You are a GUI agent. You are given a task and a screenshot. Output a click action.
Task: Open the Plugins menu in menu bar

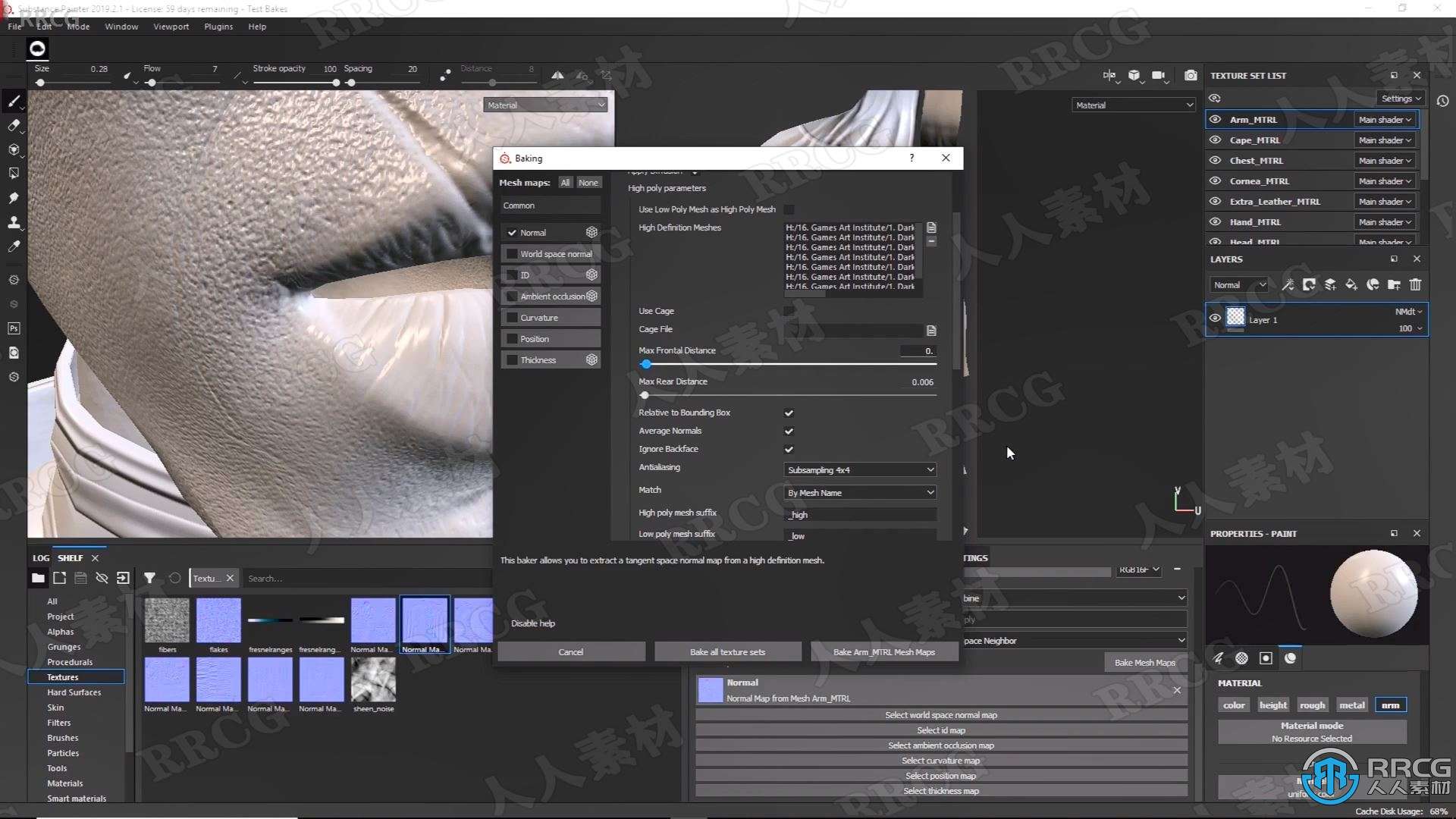[218, 26]
